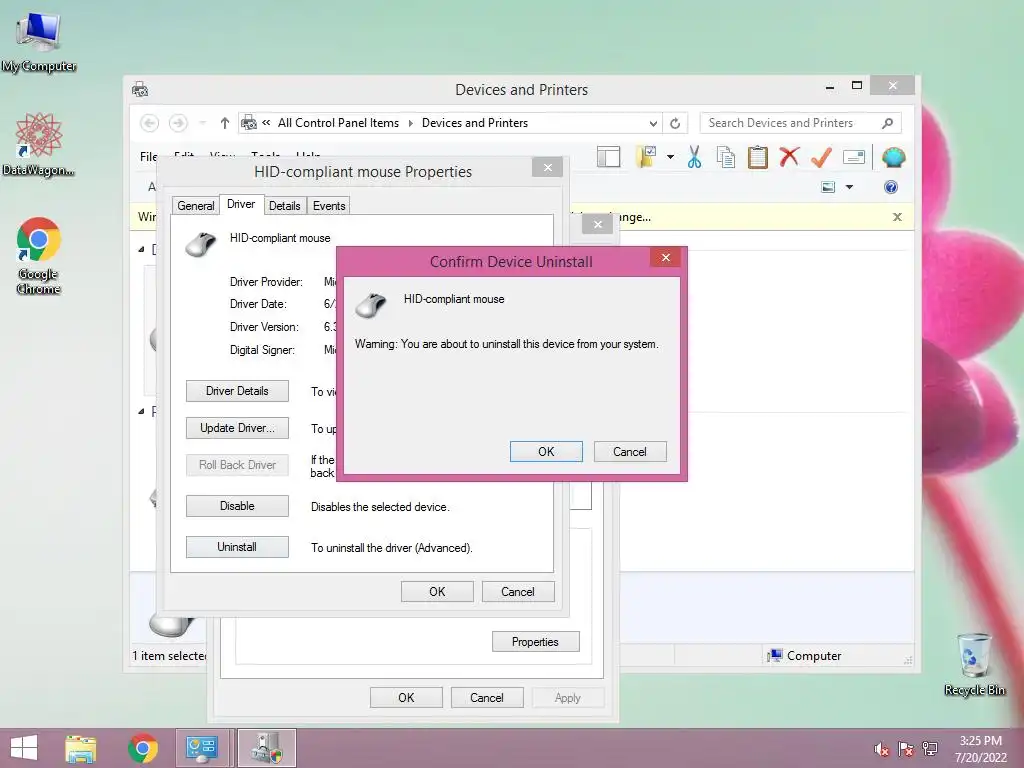The height and width of the screenshot is (768, 1024).
Task: Open File Explorer from the taskbar
Action: pos(81,748)
